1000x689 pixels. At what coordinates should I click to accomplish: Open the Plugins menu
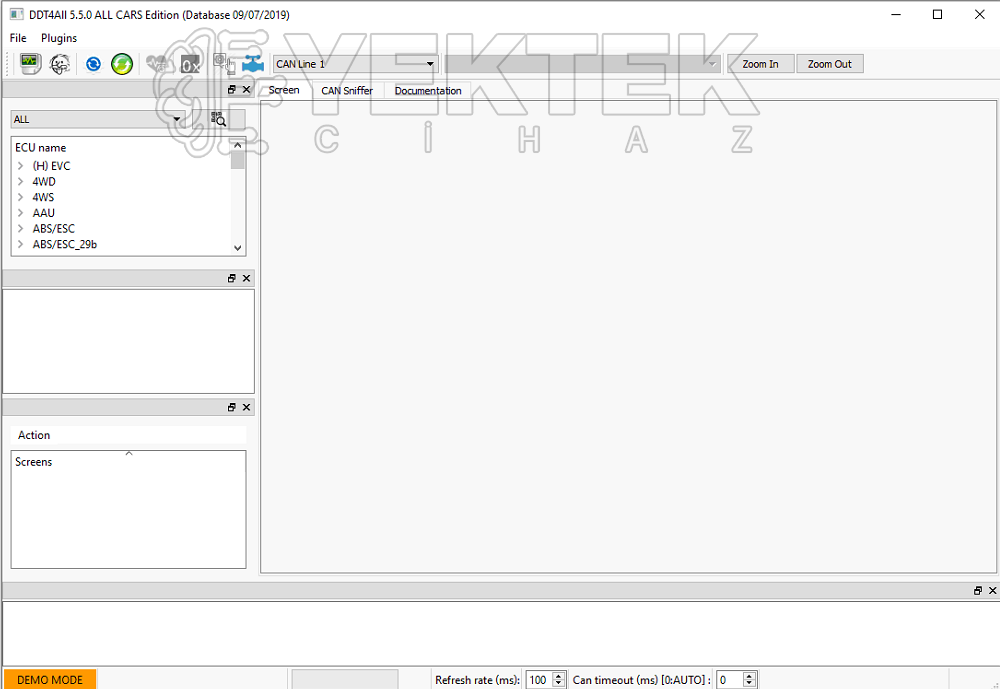tap(59, 38)
